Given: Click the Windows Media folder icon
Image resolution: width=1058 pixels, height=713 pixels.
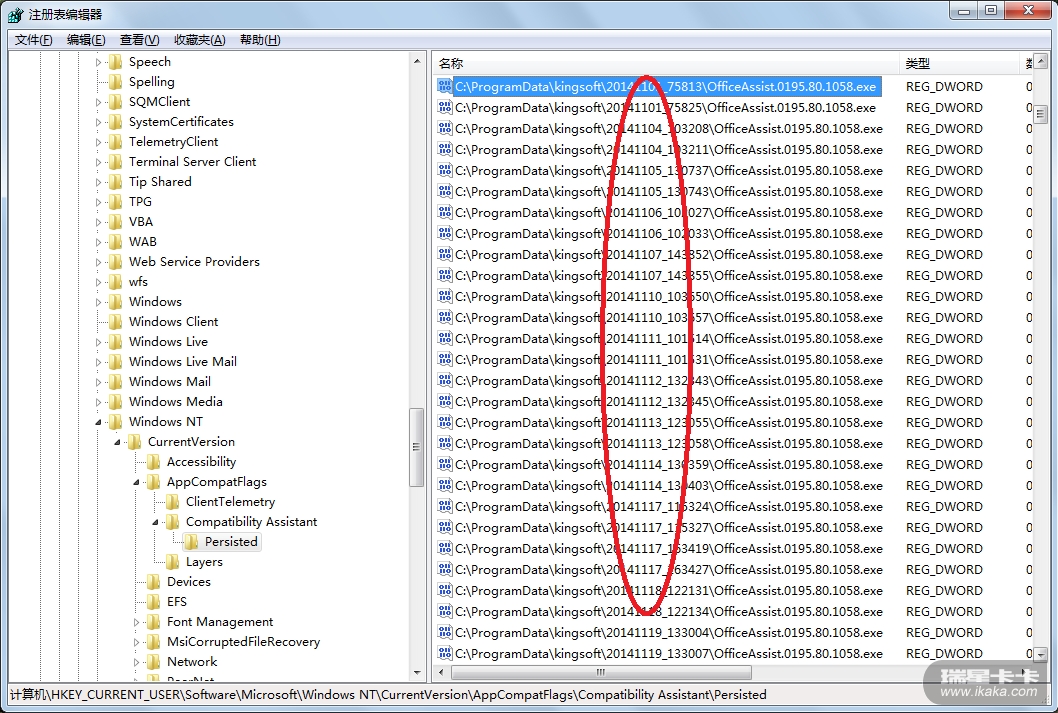Looking at the screenshot, I should pos(116,402).
